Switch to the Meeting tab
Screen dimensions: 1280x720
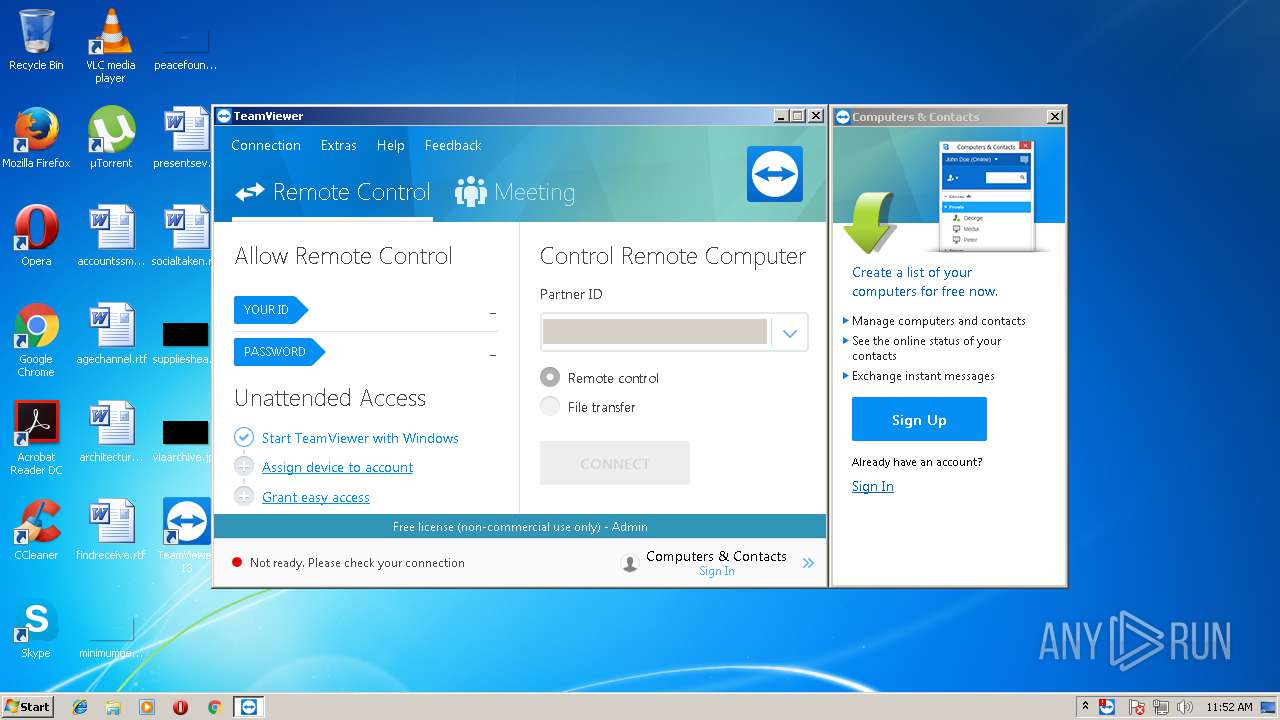(x=515, y=192)
